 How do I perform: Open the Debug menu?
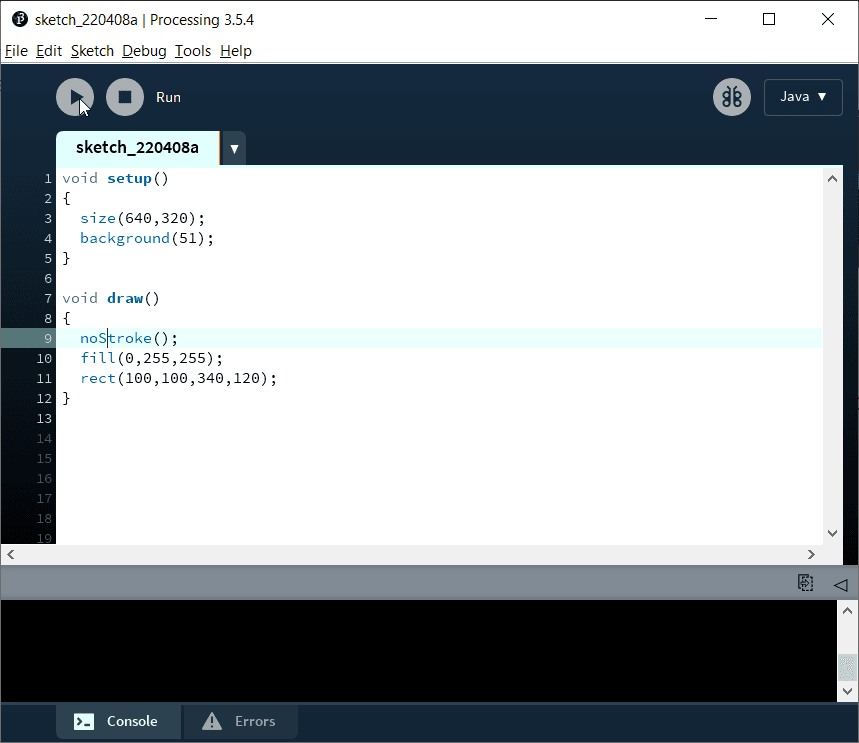[144, 51]
